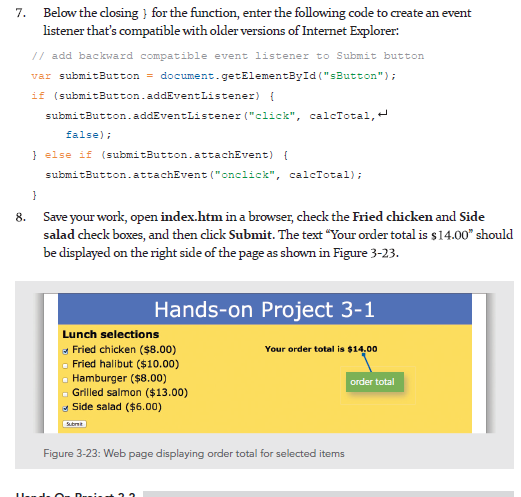This screenshot has width=521, height=497.
Task: Click the attachEvent("onclick", calcTotal) code line
Action: pyautogui.click(x=203, y=175)
